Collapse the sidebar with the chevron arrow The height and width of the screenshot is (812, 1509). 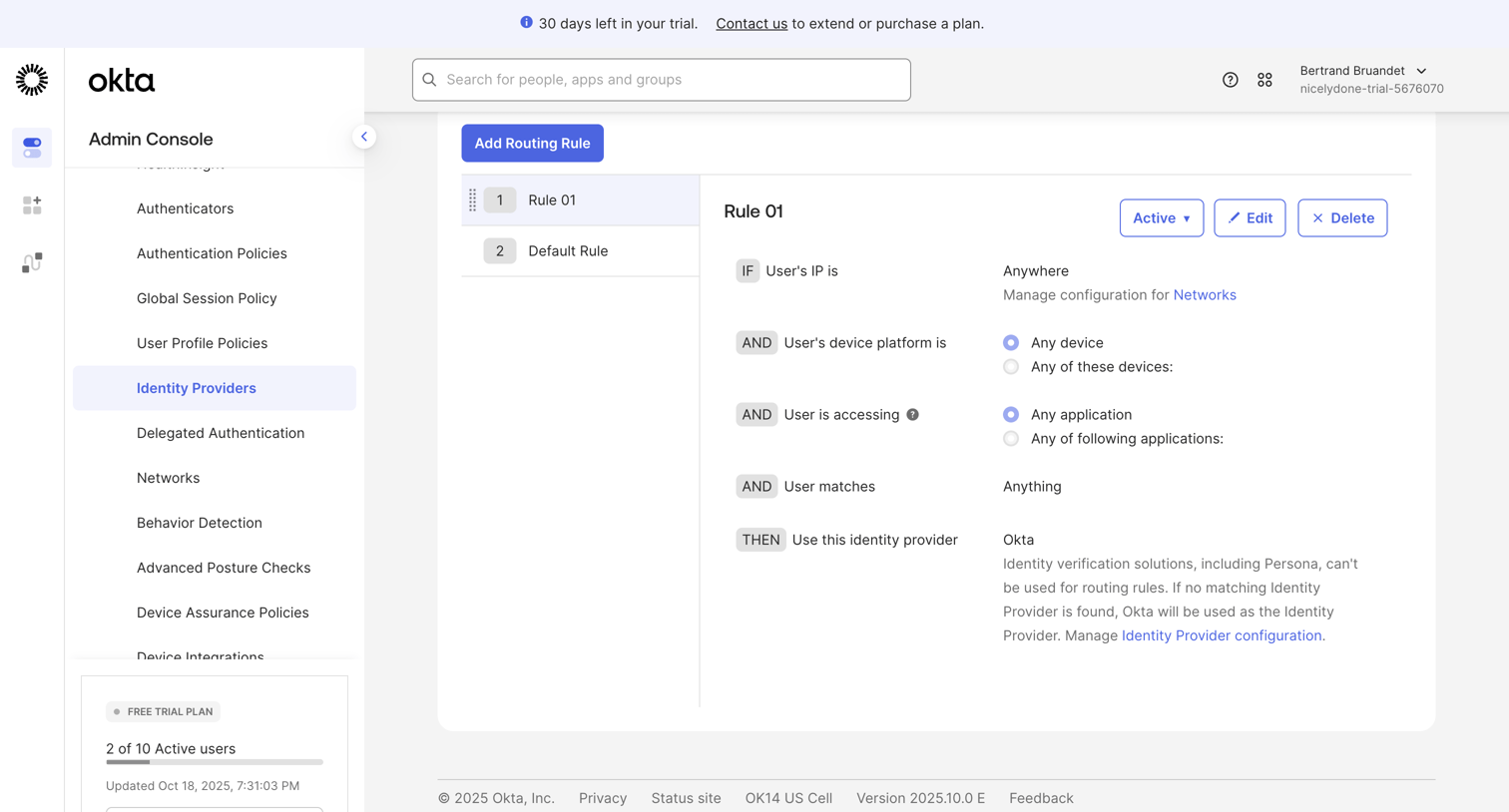(x=364, y=137)
